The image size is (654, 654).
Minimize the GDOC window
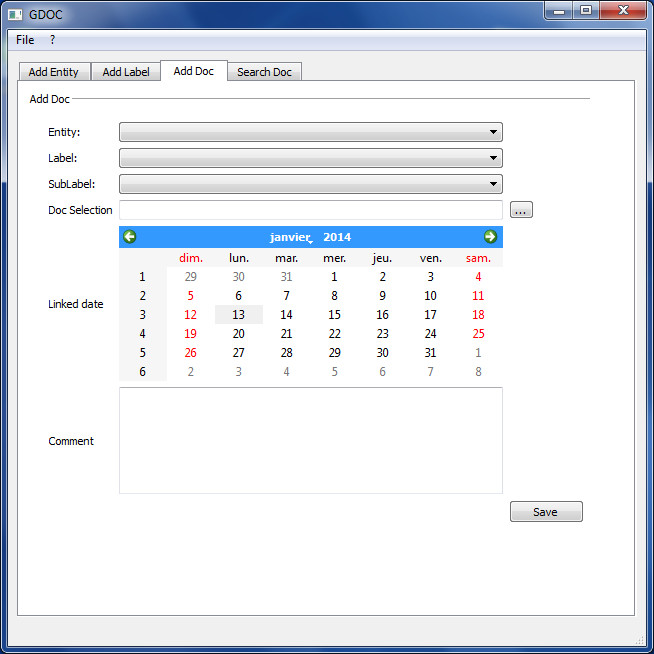click(x=559, y=10)
